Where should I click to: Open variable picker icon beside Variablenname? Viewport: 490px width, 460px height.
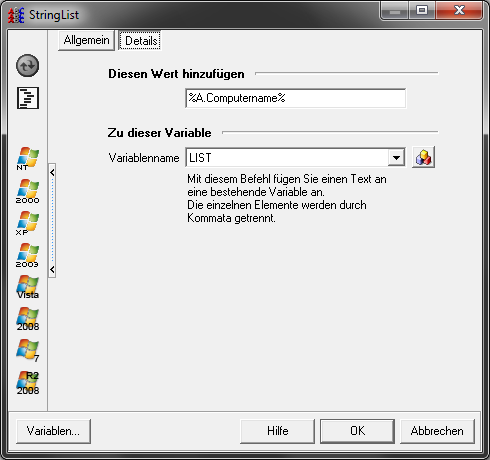point(423,157)
